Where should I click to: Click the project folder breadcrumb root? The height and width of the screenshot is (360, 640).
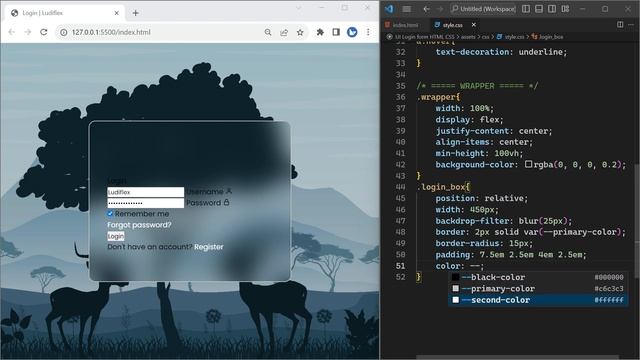424,37
